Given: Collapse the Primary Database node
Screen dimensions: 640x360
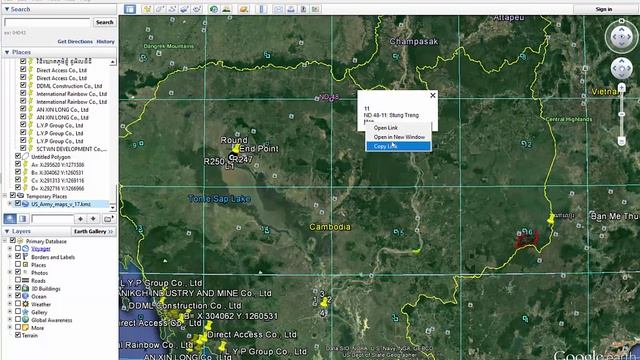Looking at the screenshot, I should pyautogui.click(x=5, y=241).
